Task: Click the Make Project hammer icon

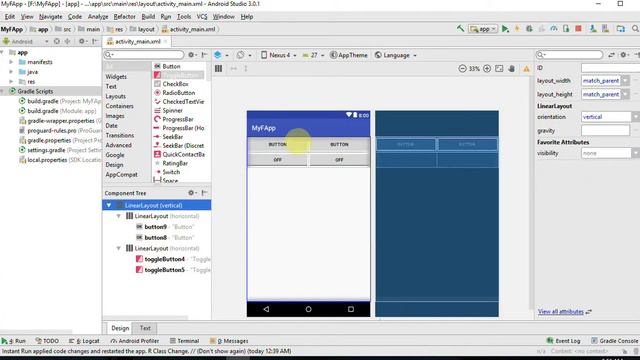Action: coord(460,29)
